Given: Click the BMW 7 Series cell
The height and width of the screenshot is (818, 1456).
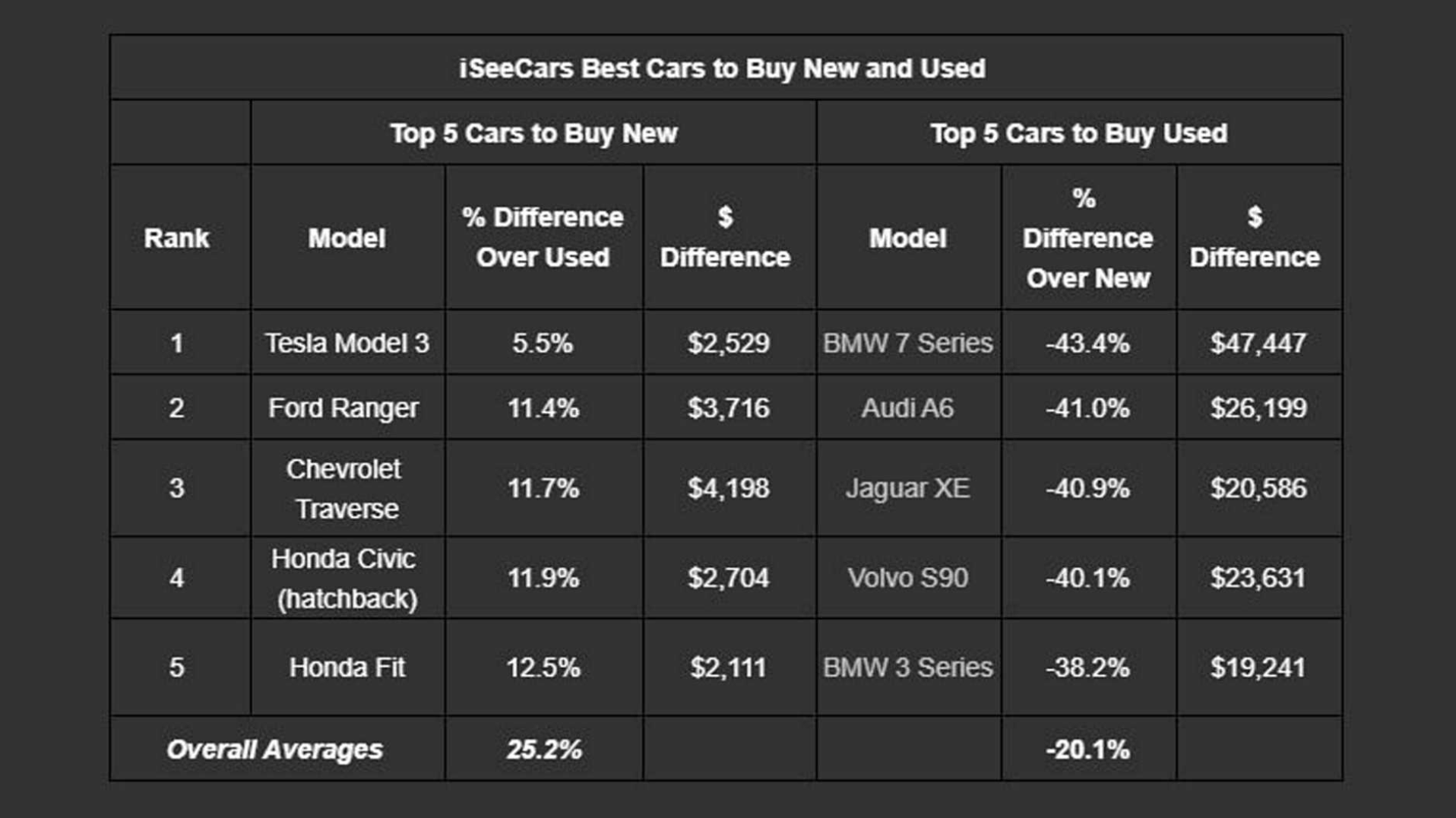Looking at the screenshot, I should point(908,343).
